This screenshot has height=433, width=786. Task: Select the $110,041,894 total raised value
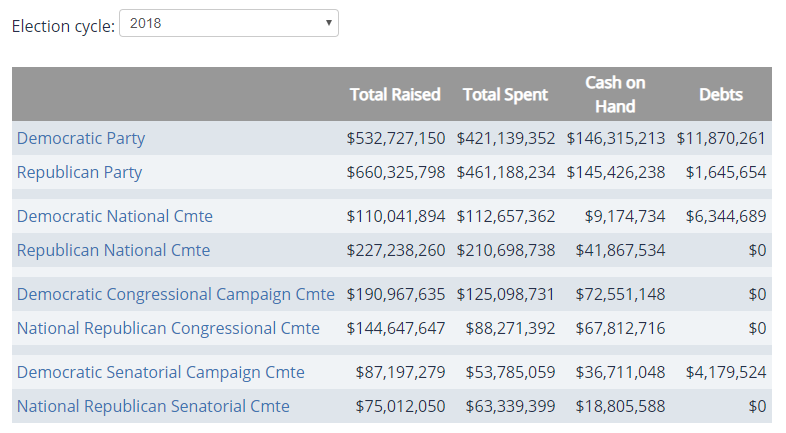(396, 216)
